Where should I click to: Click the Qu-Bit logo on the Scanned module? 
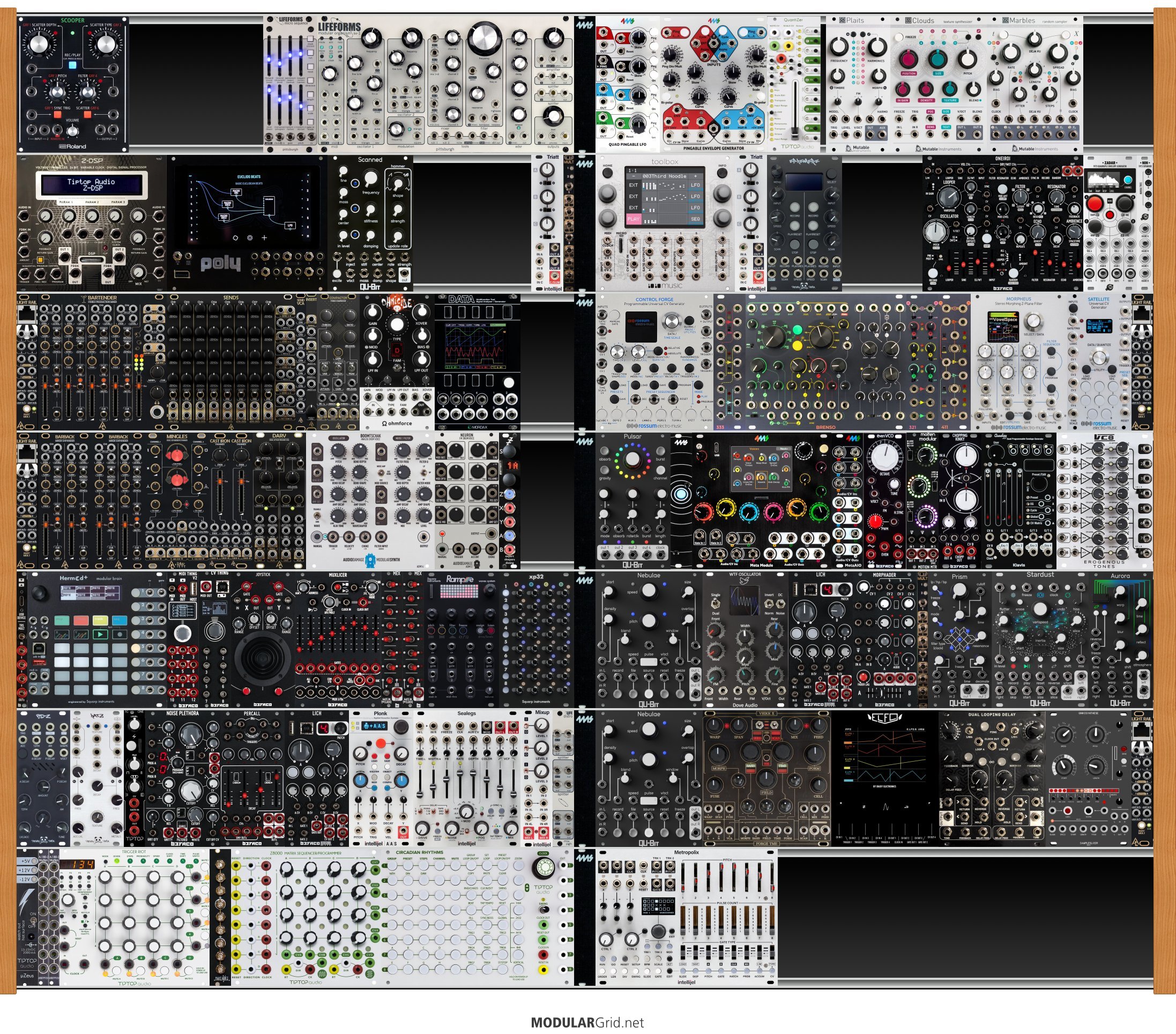click(x=370, y=286)
